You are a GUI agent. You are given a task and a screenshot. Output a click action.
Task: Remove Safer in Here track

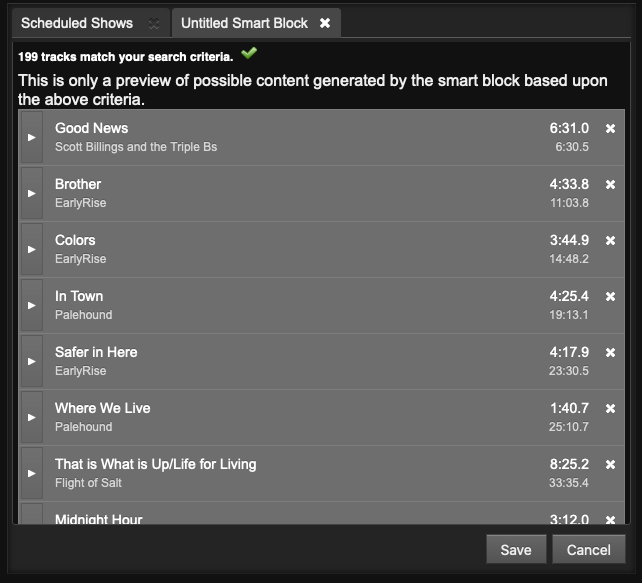point(610,353)
